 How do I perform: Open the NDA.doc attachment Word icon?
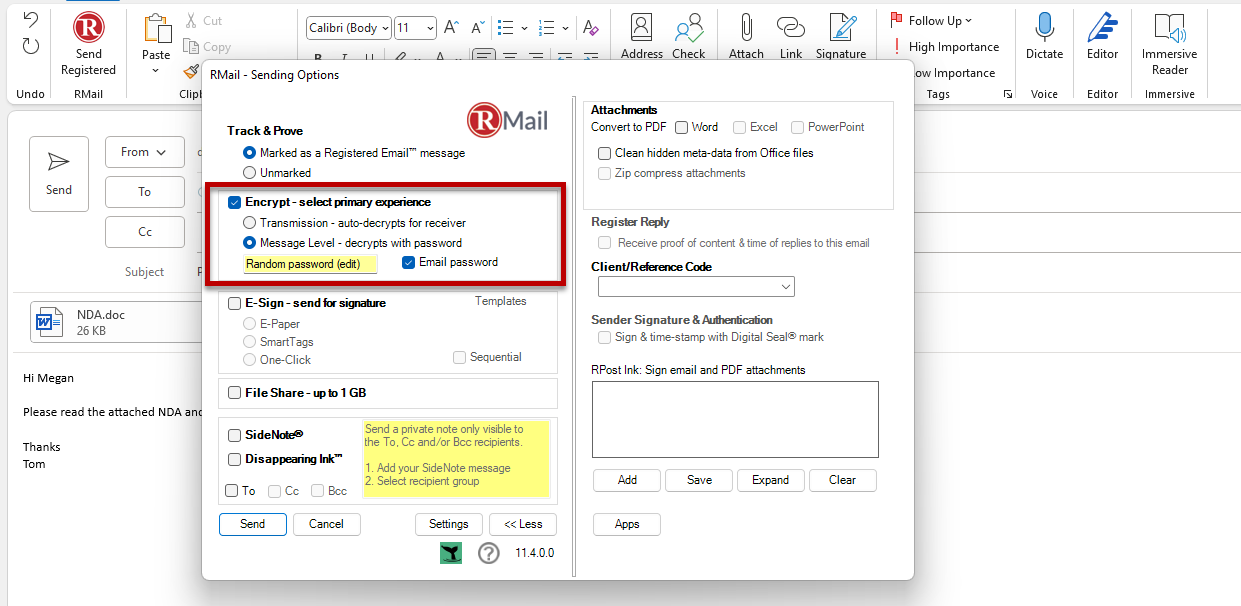point(50,322)
